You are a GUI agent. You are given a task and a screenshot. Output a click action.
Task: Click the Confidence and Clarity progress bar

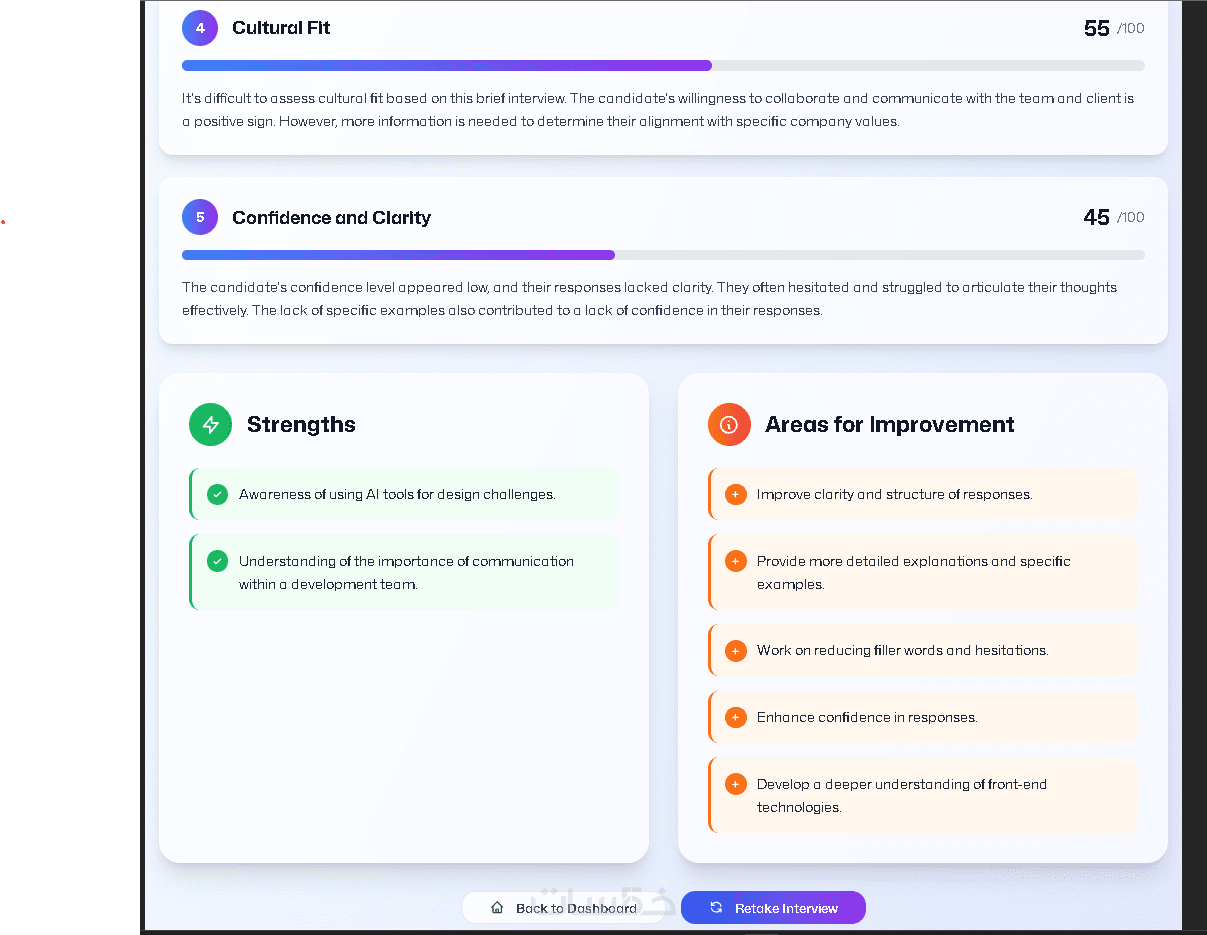tap(663, 255)
